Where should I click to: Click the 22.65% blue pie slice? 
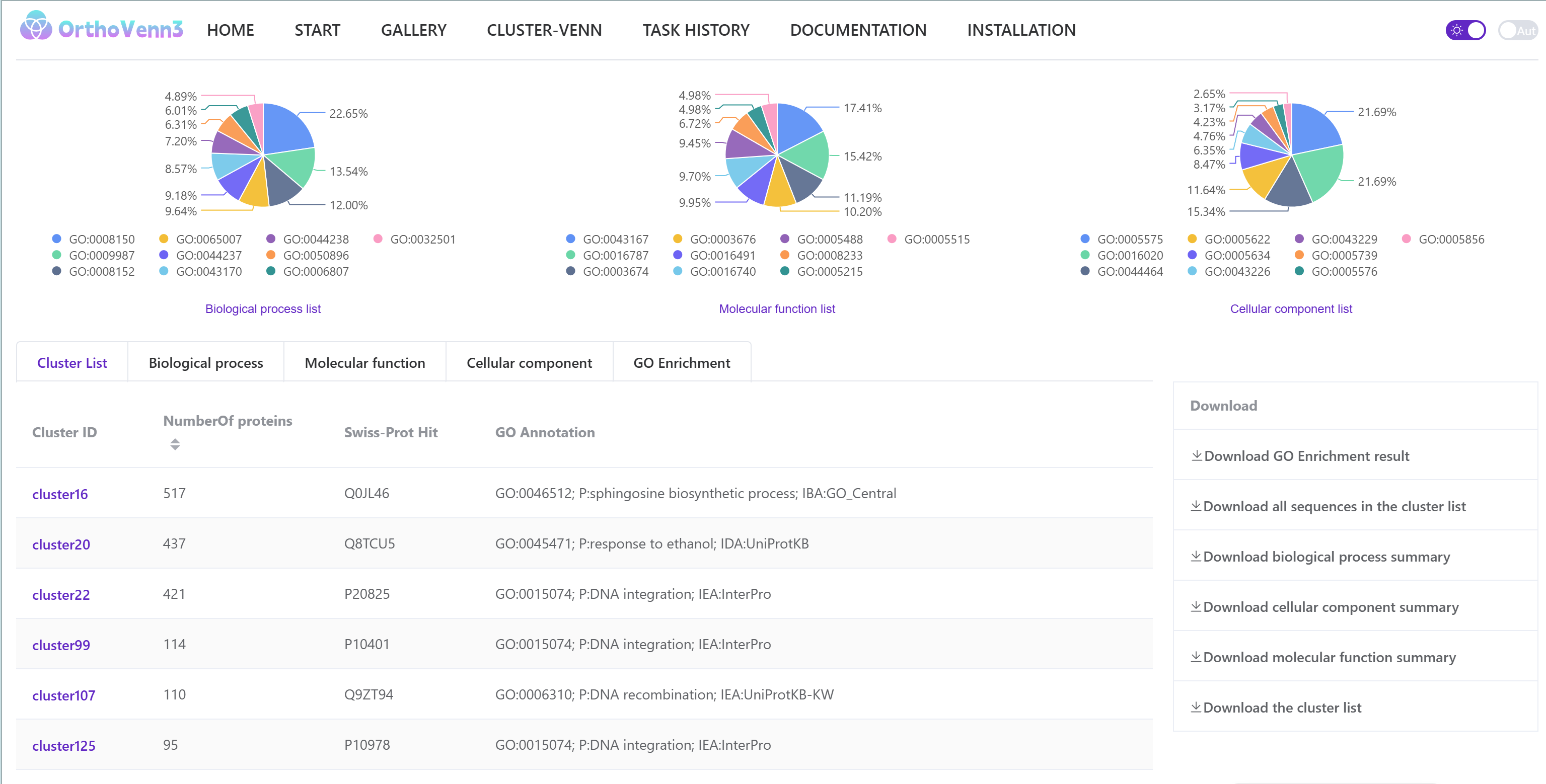[x=285, y=129]
